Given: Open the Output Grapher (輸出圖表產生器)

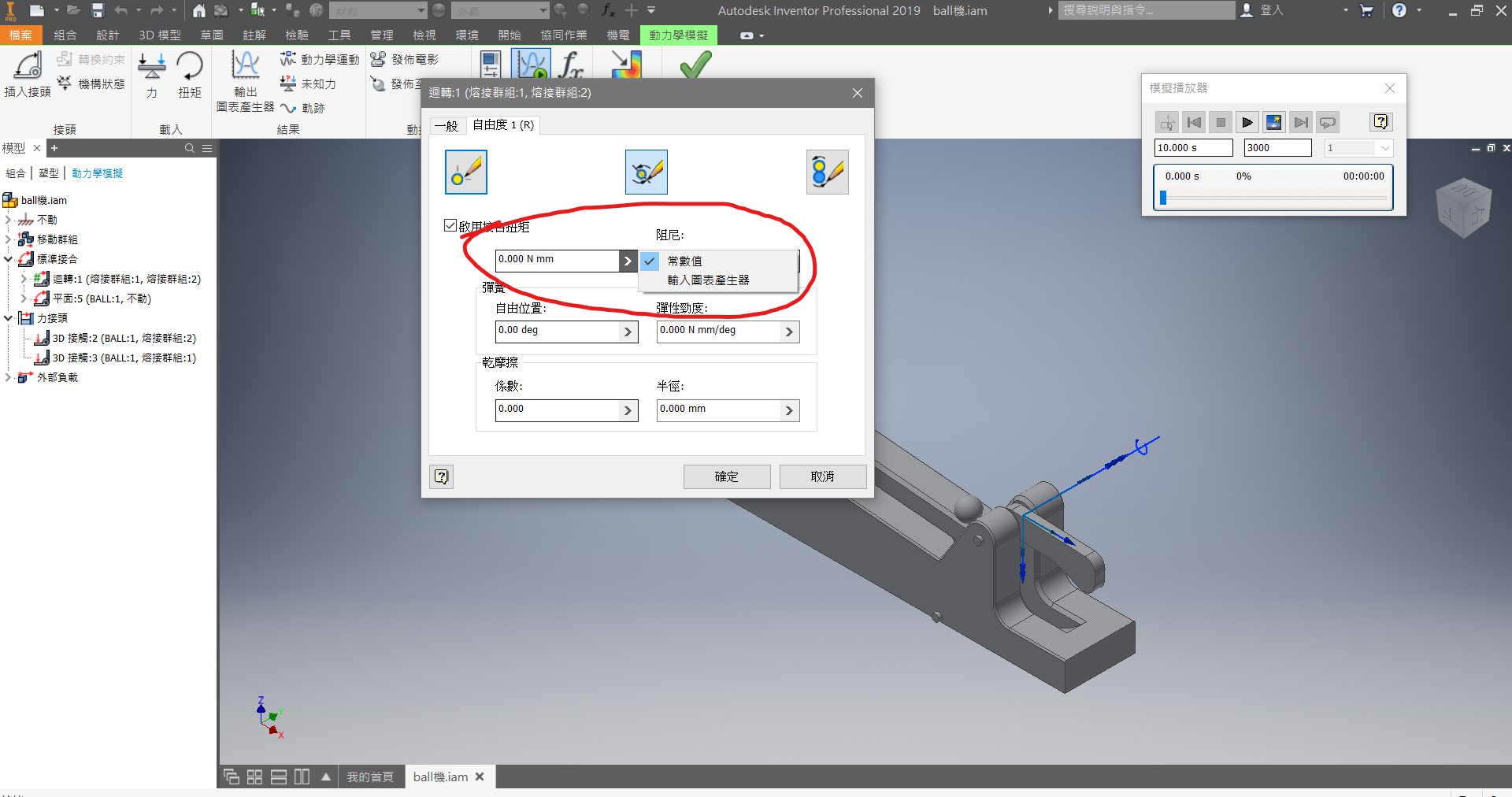Looking at the screenshot, I should (245, 80).
